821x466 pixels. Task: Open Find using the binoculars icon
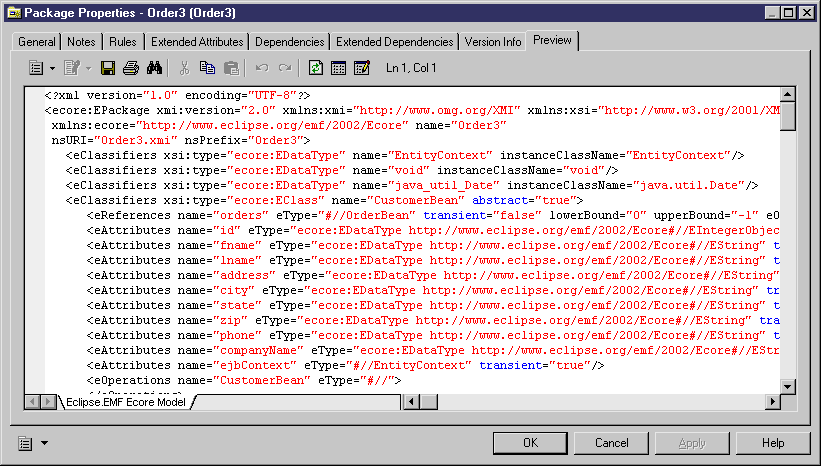tap(154, 68)
